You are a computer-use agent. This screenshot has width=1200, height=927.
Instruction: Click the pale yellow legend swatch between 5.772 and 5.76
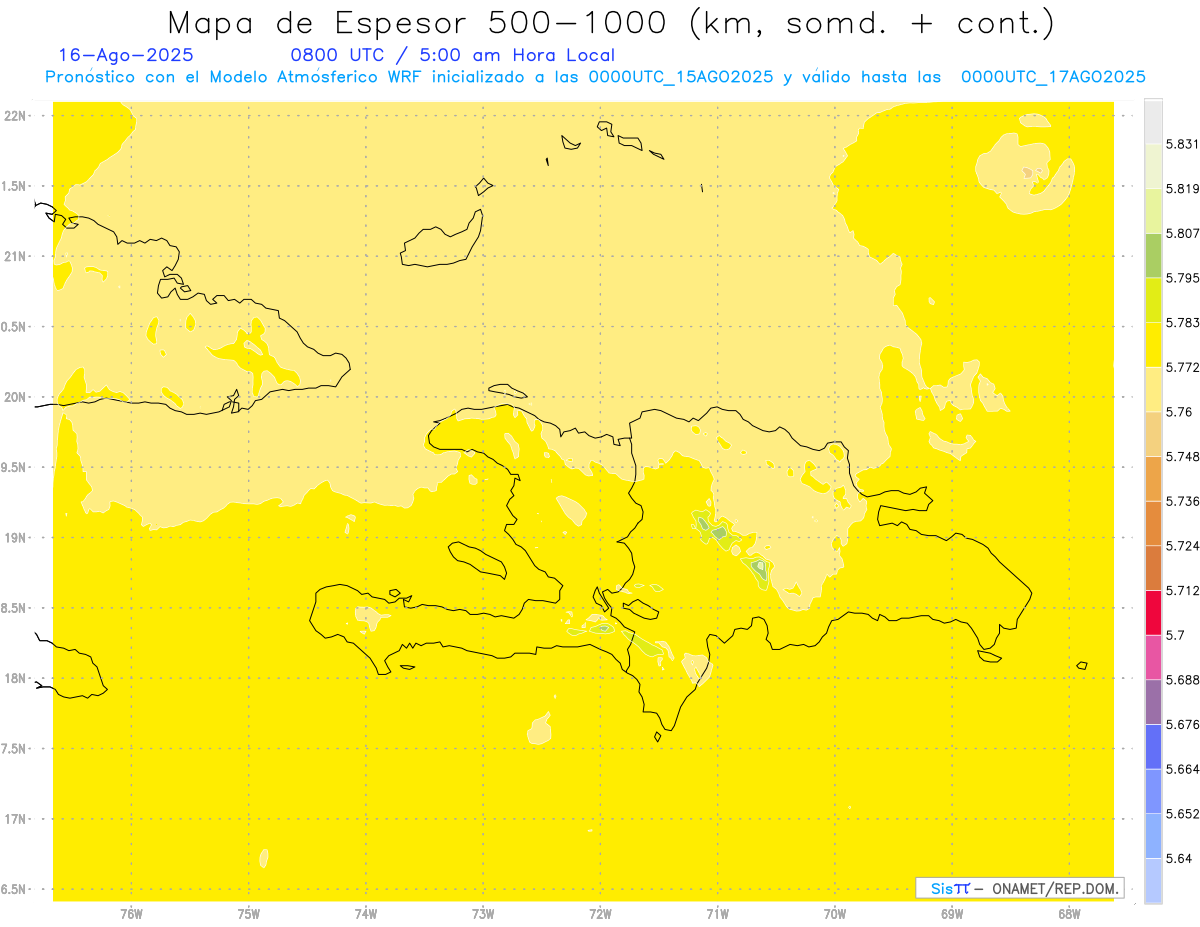click(x=1153, y=389)
